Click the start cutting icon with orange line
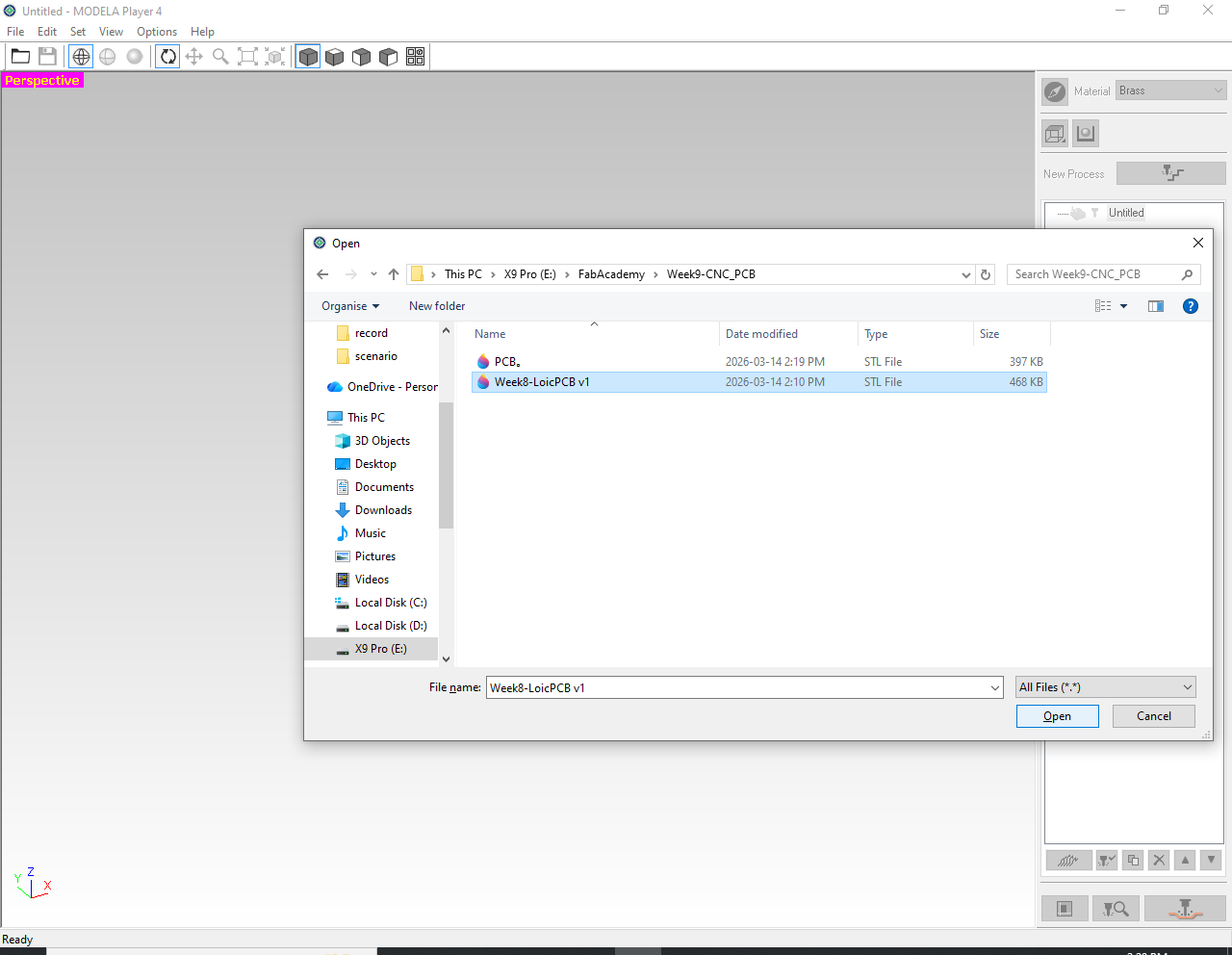 click(x=1185, y=909)
